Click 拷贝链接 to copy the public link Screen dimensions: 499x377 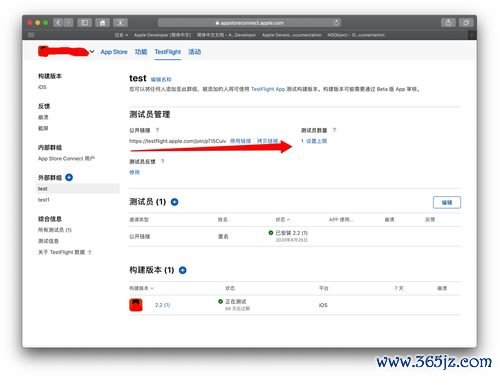(267, 141)
